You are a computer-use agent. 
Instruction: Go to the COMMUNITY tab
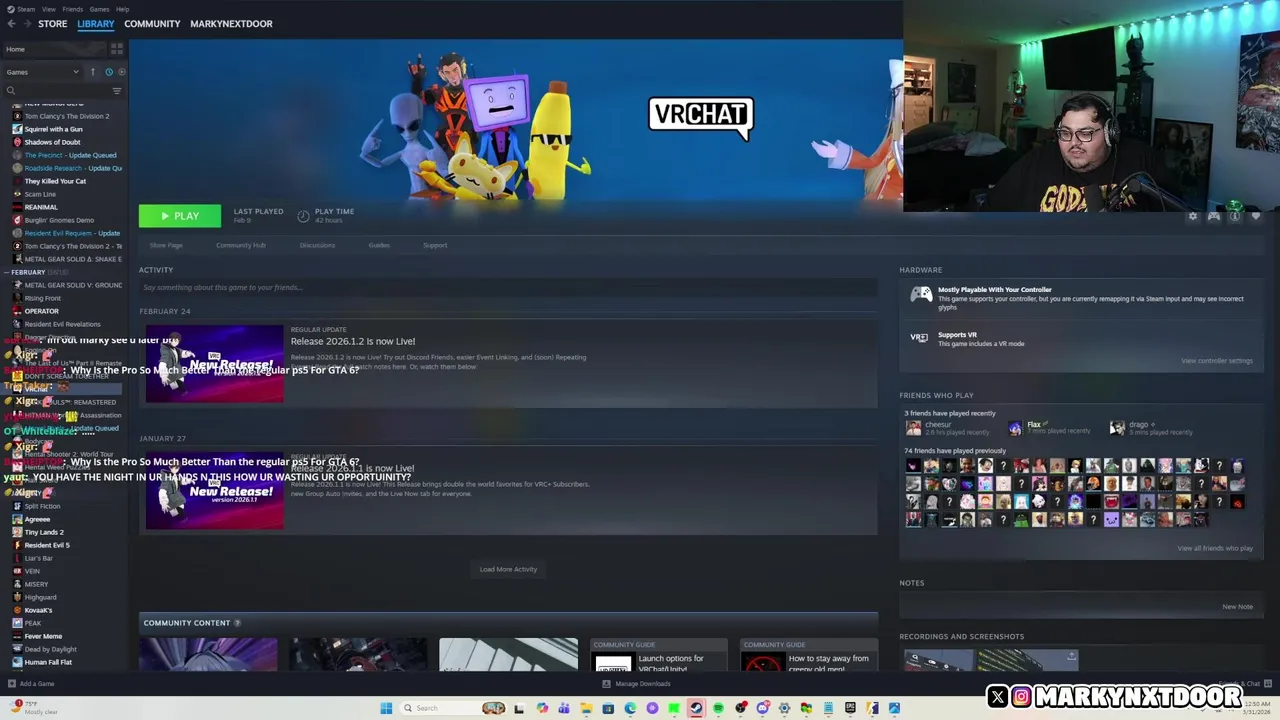point(152,23)
